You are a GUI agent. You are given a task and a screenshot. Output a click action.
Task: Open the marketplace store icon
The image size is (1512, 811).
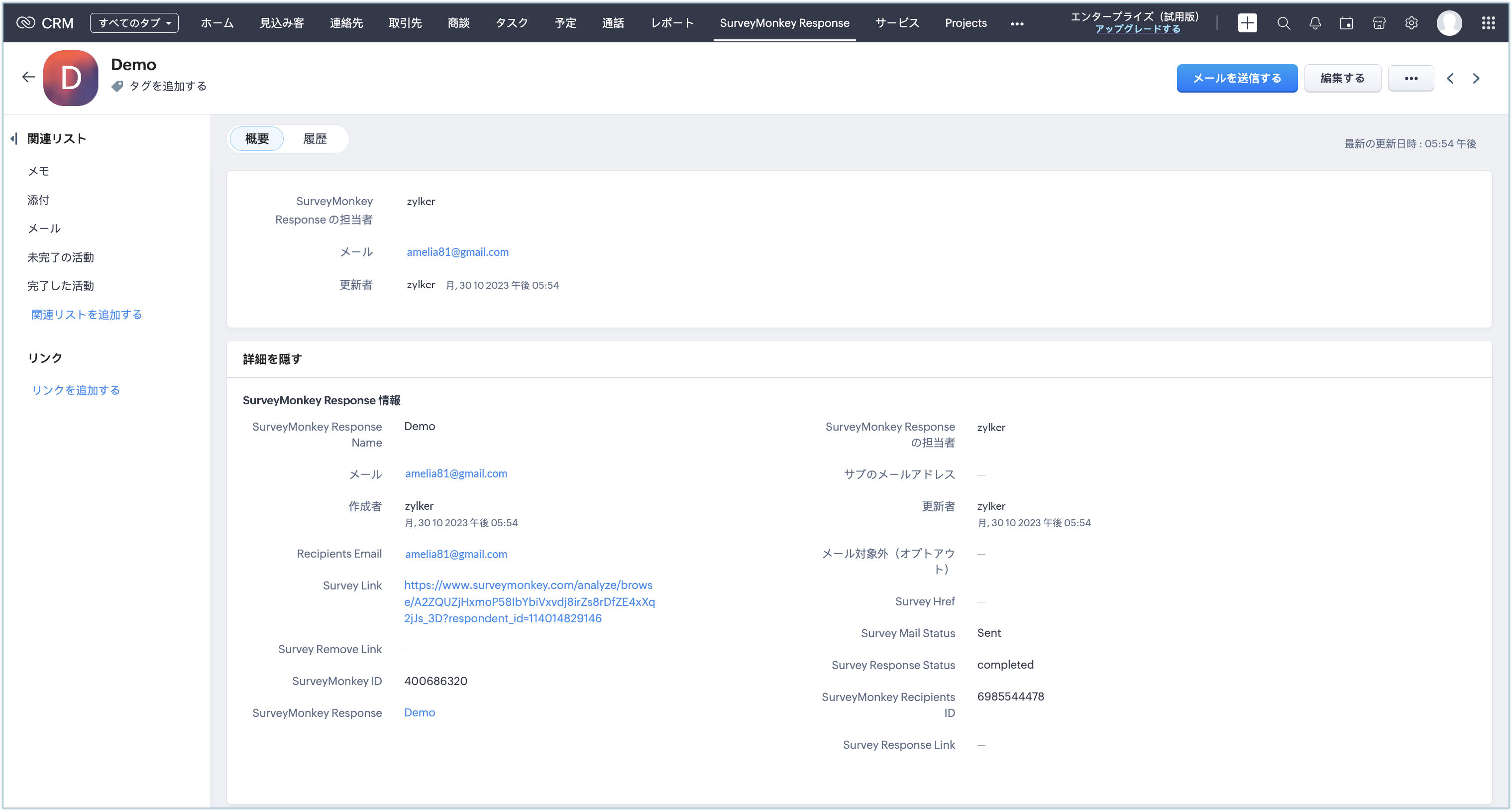1379,23
